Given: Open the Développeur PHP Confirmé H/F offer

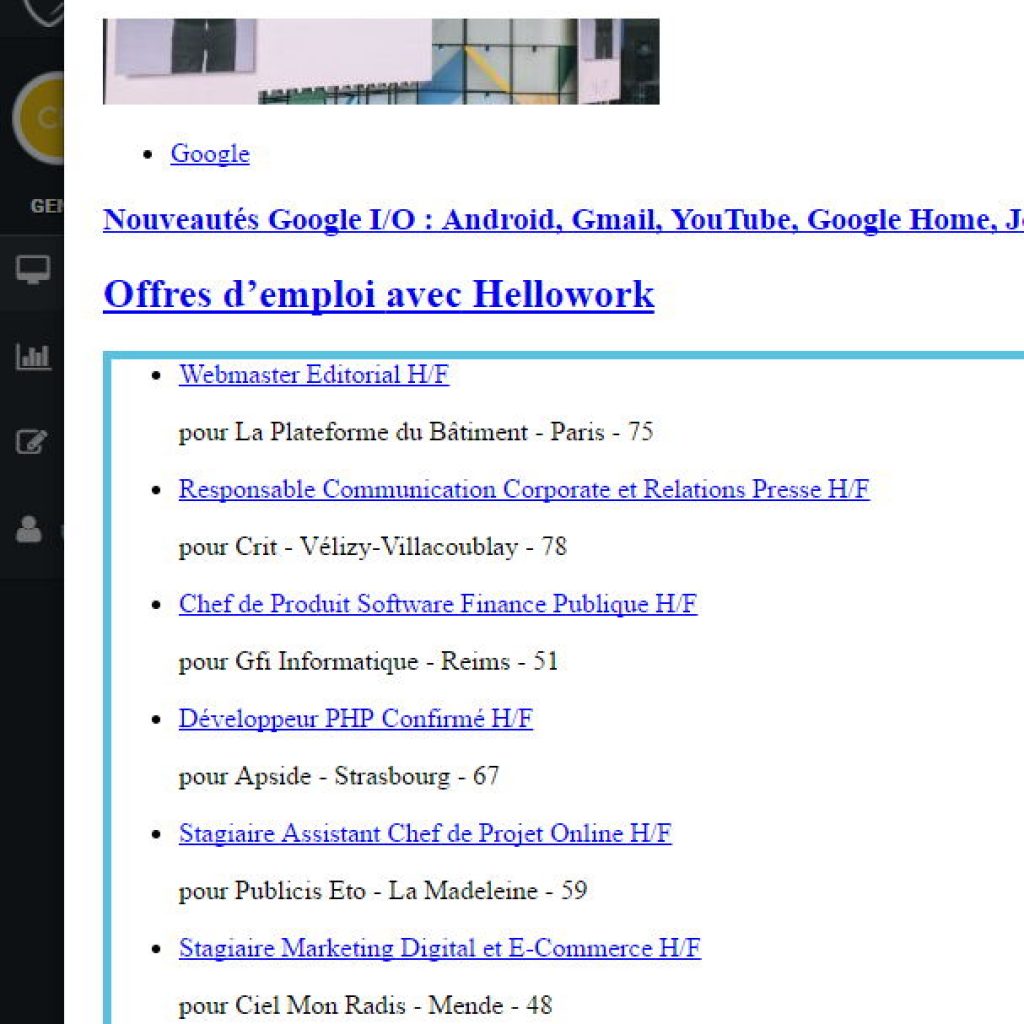Looking at the screenshot, I should coord(356,719).
